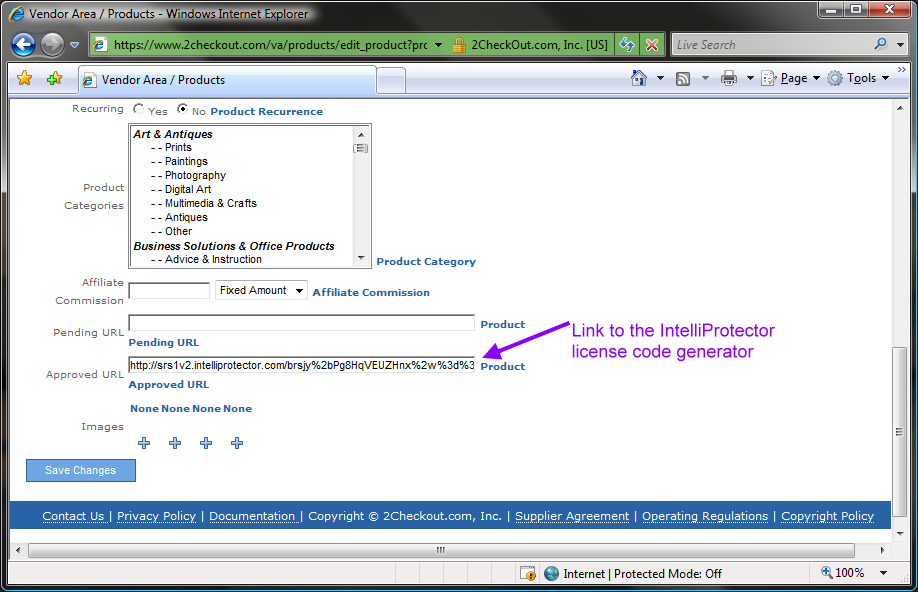This screenshot has width=918, height=592.
Task: Open the zoom level dropdown arrow
Action: pyautogui.click(x=883, y=573)
